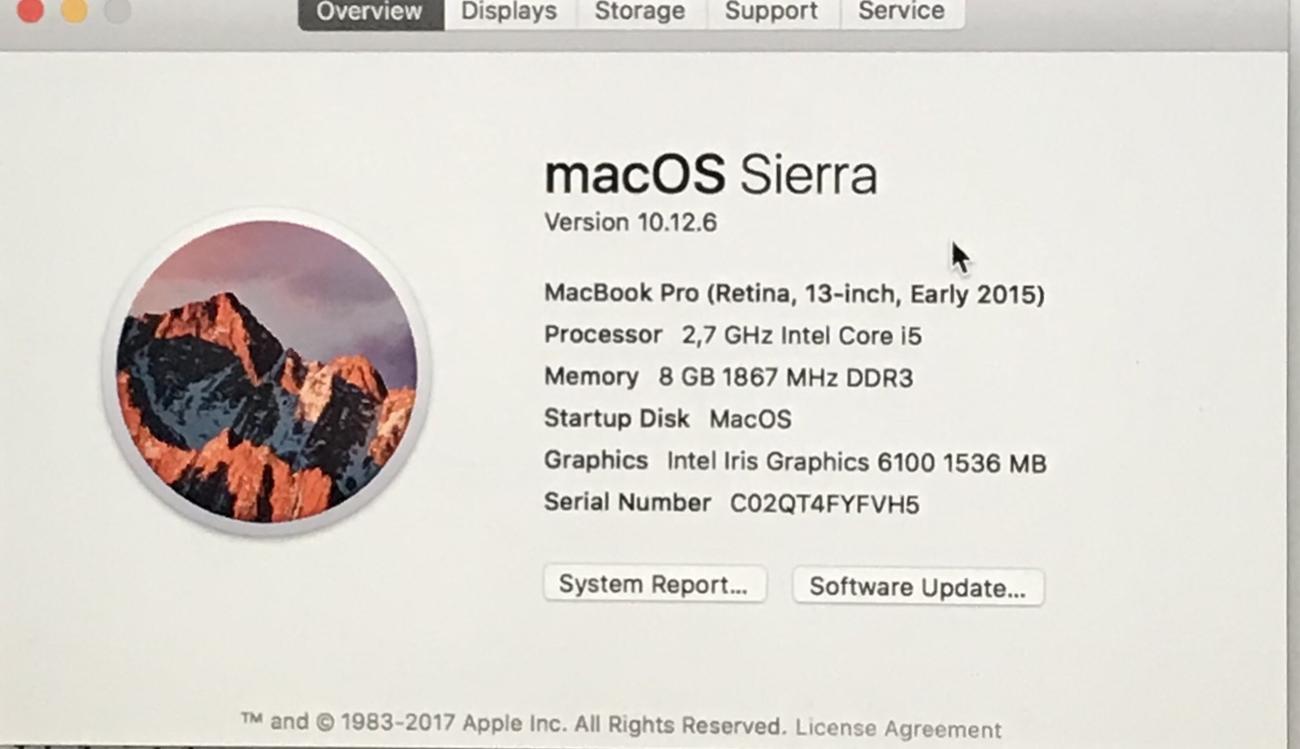The height and width of the screenshot is (749, 1300).
Task: Open the License Agreement link
Action: [898, 729]
